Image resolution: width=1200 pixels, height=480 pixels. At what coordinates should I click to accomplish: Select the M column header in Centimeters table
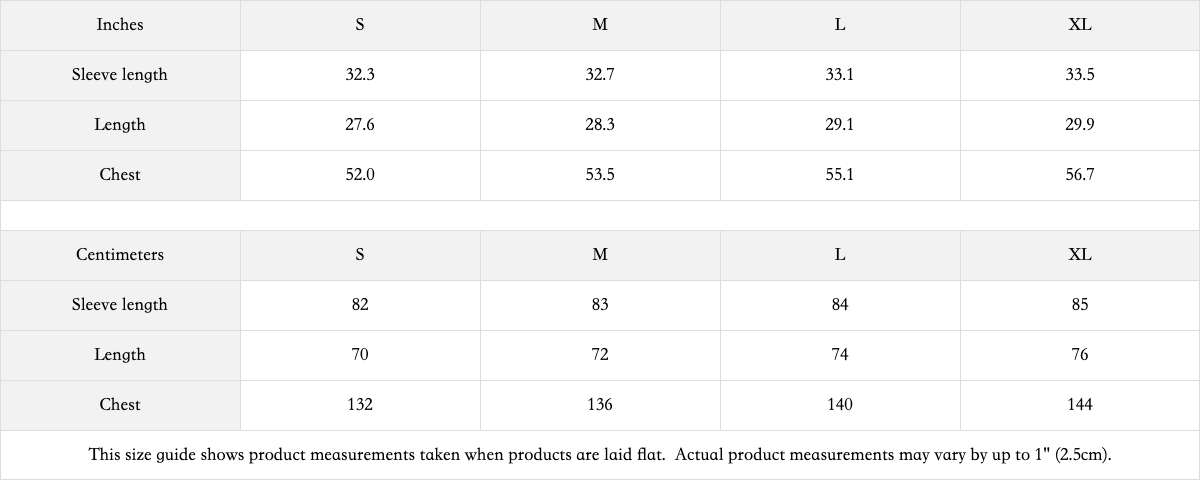click(600, 255)
